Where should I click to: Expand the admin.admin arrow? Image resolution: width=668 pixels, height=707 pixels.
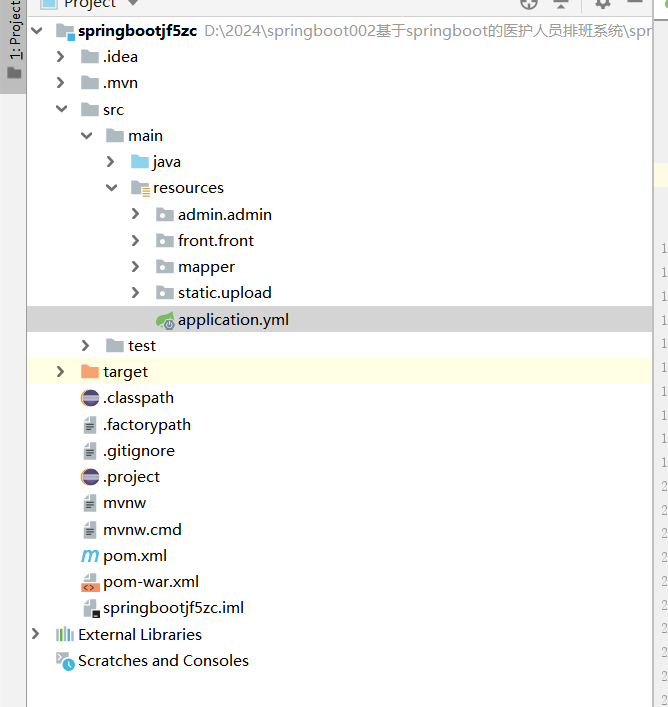[x=135, y=214]
